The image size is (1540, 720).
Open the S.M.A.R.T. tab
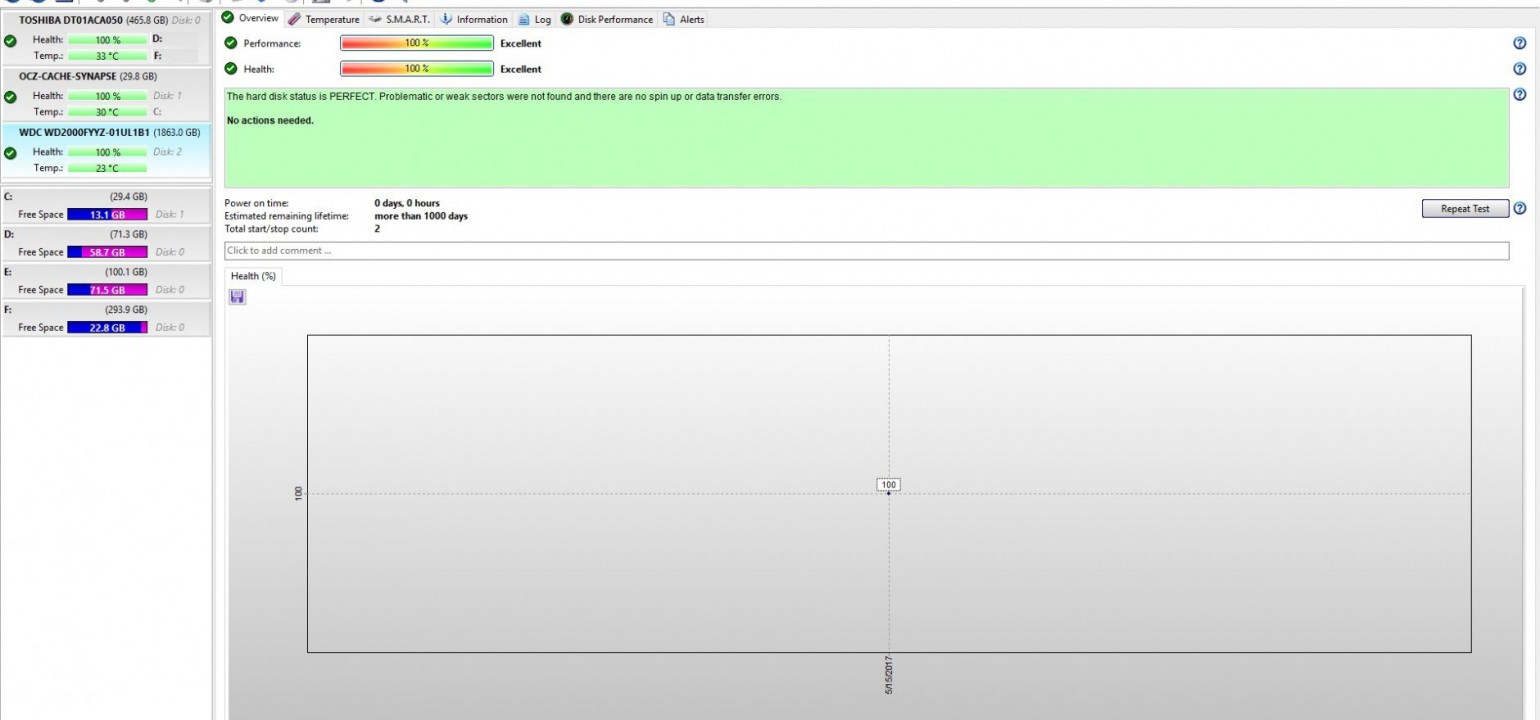(399, 19)
